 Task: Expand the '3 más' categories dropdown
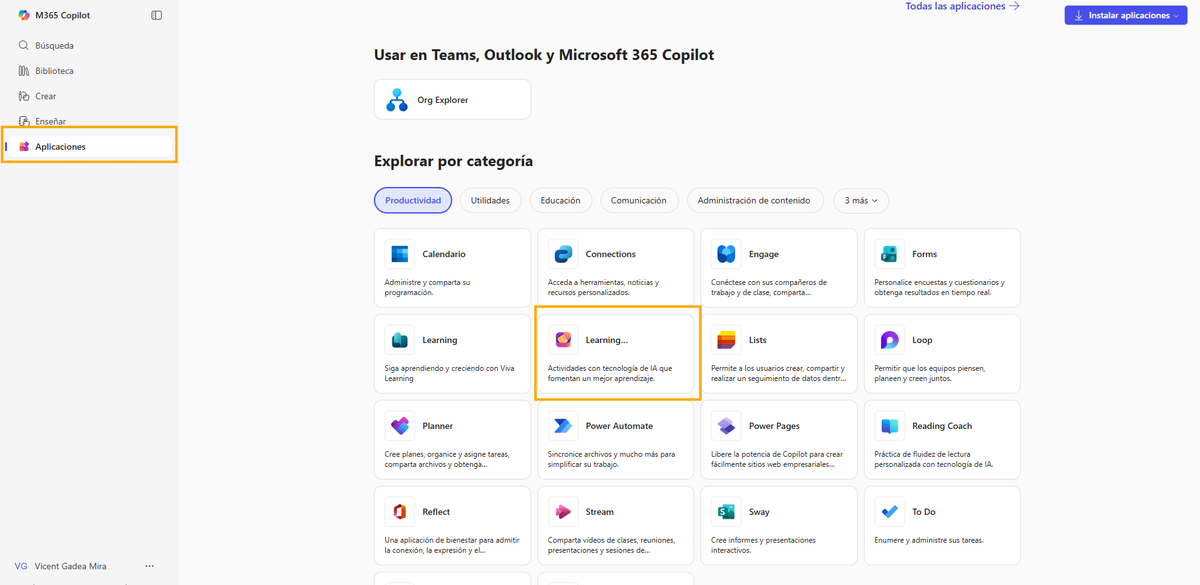[x=861, y=200]
